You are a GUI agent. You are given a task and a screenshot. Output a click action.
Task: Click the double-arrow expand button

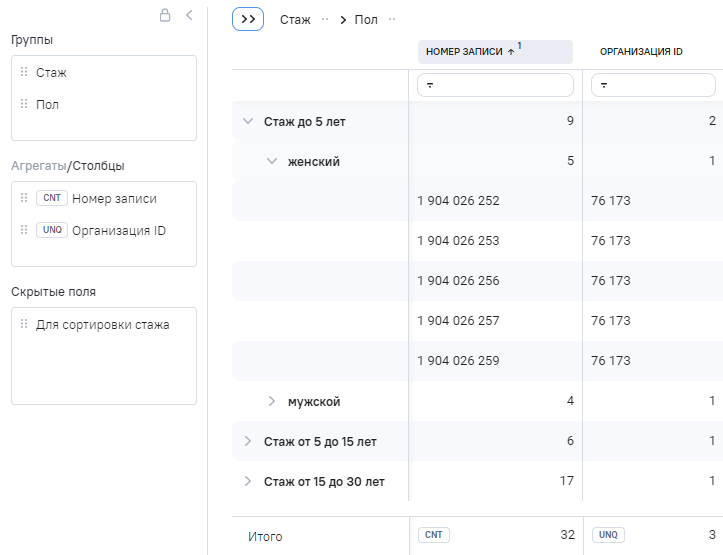pos(248,19)
